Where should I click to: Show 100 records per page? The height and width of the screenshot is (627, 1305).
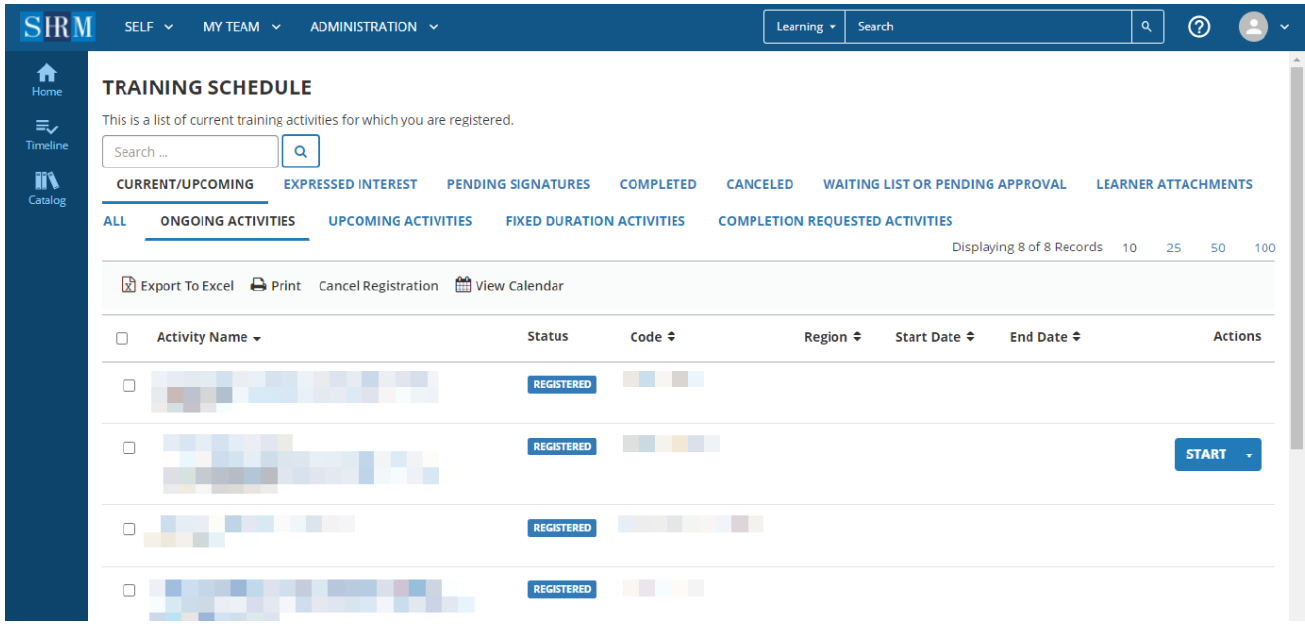tap(1264, 247)
